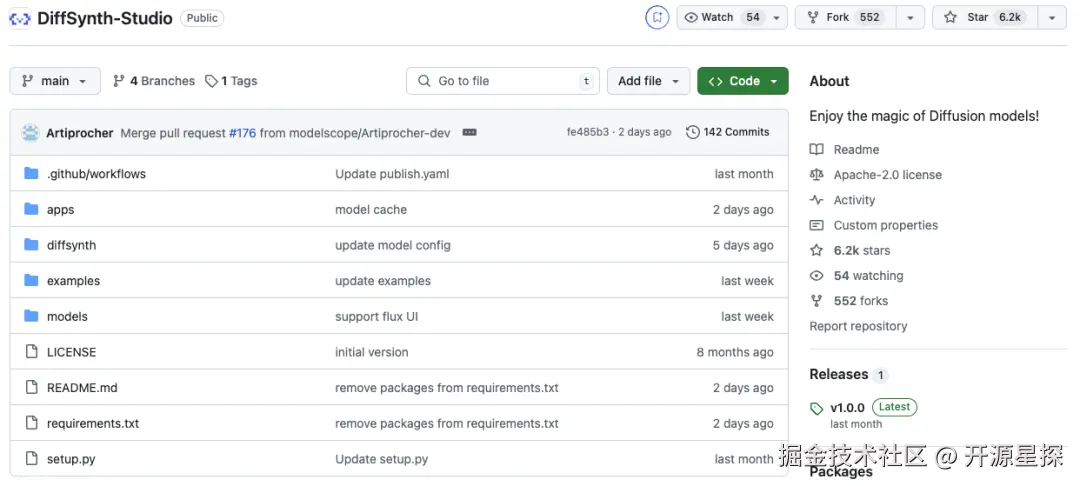
Task: Click the Custom properties note icon
Action: pos(816,225)
